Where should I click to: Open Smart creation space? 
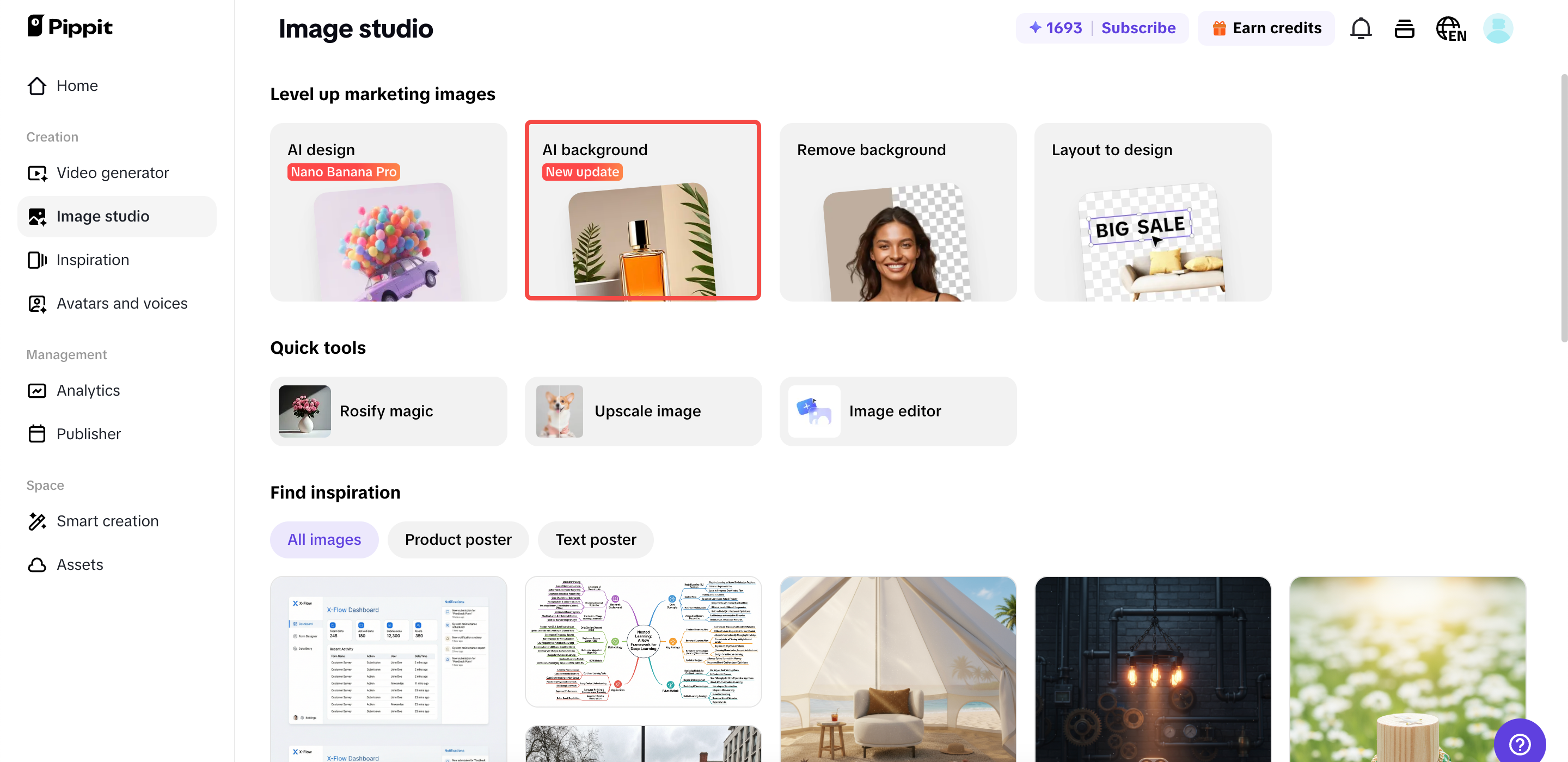[107, 521]
